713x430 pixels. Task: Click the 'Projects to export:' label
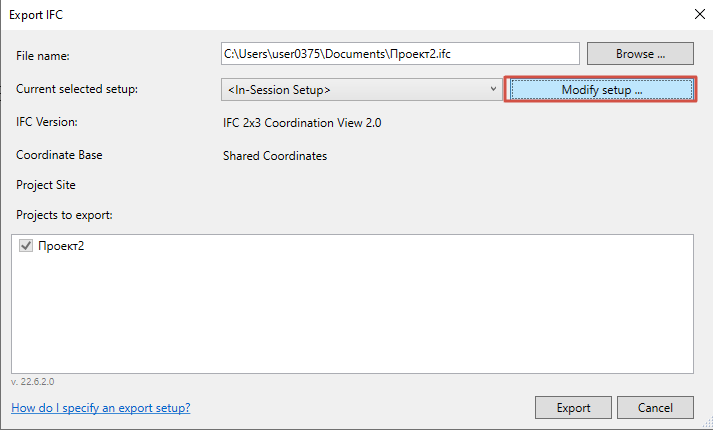64,215
